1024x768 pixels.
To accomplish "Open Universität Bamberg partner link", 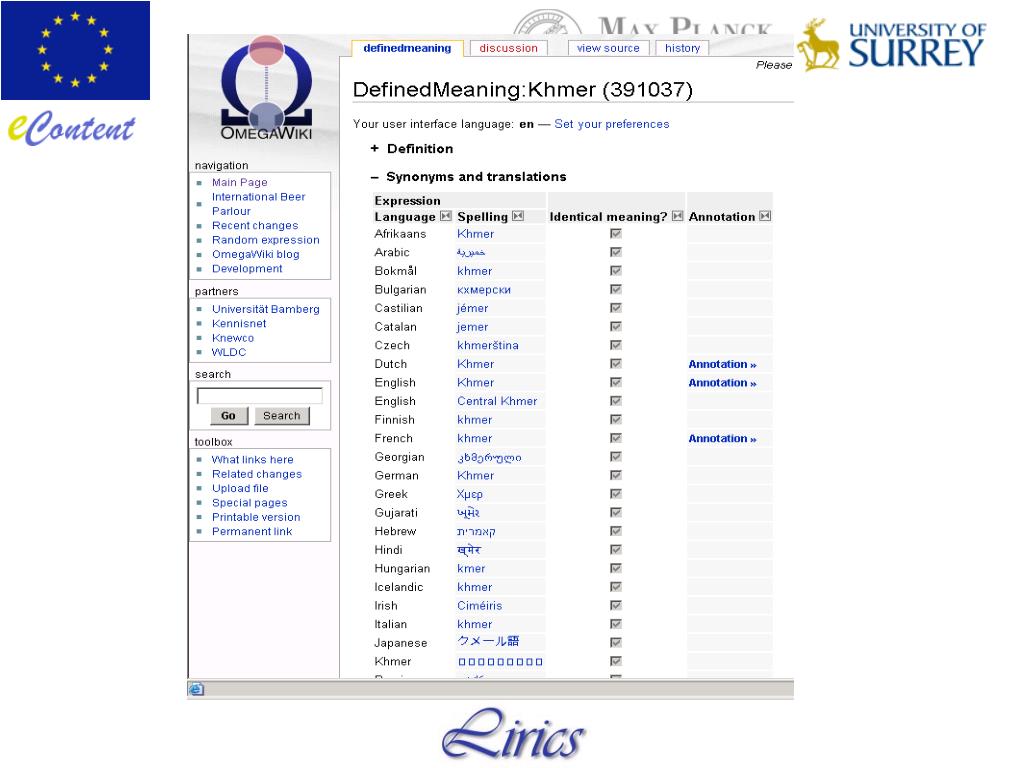I will pyautogui.click(x=265, y=309).
